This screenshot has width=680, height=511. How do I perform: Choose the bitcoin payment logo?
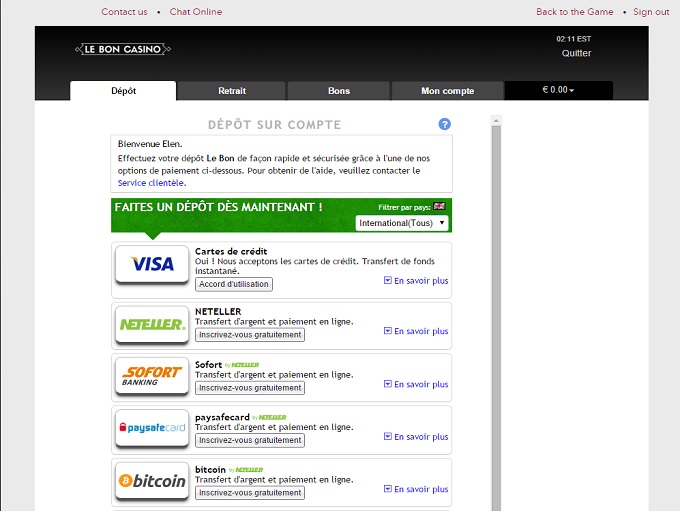click(151, 481)
